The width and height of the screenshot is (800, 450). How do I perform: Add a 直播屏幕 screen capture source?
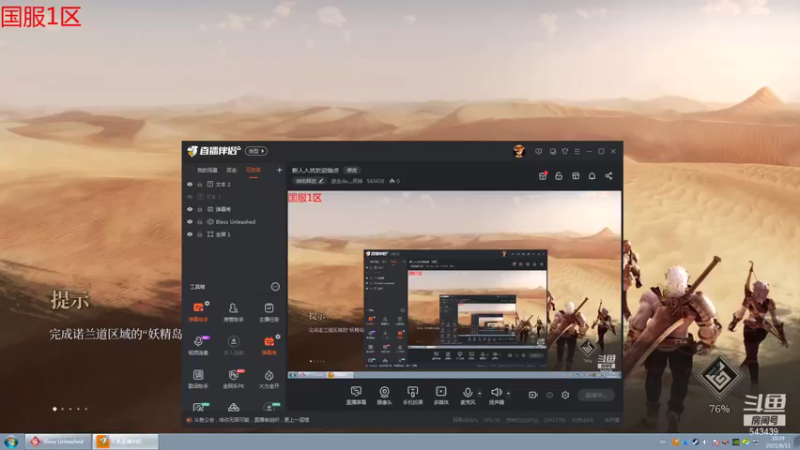coord(356,395)
